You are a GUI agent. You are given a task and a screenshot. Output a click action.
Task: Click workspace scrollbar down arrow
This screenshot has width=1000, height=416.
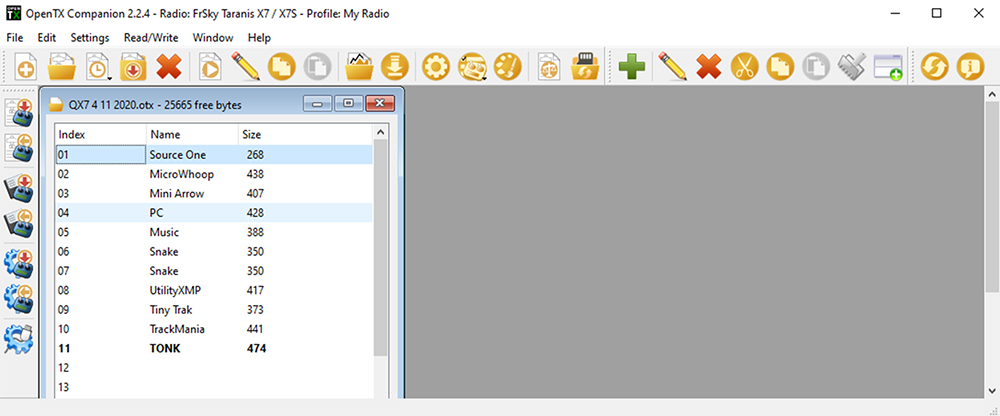[992, 390]
